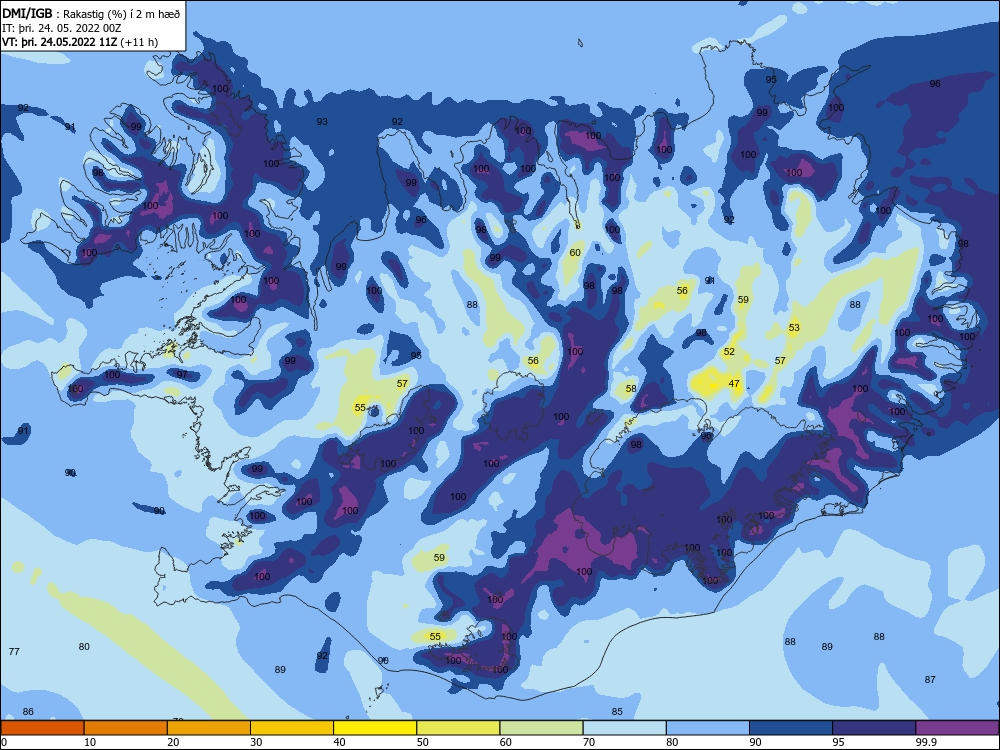
Task: Click the 'IT: þri. 24. 05. 2022 00Z' line
Action: (x=61, y=28)
